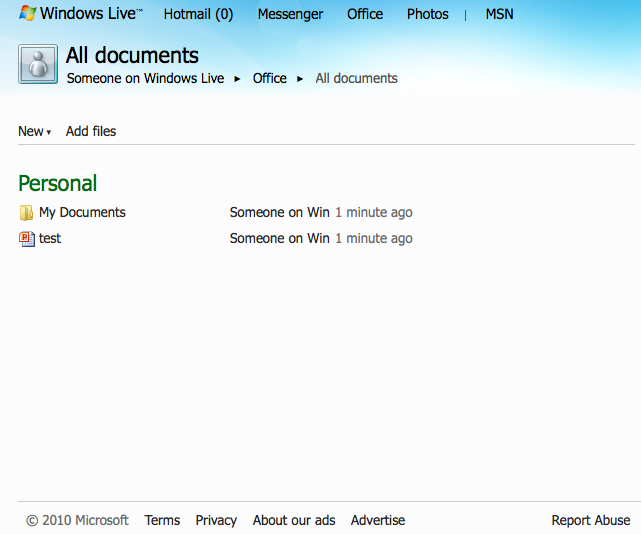
Task: Click the Windows Live home text
Action: (x=91, y=13)
